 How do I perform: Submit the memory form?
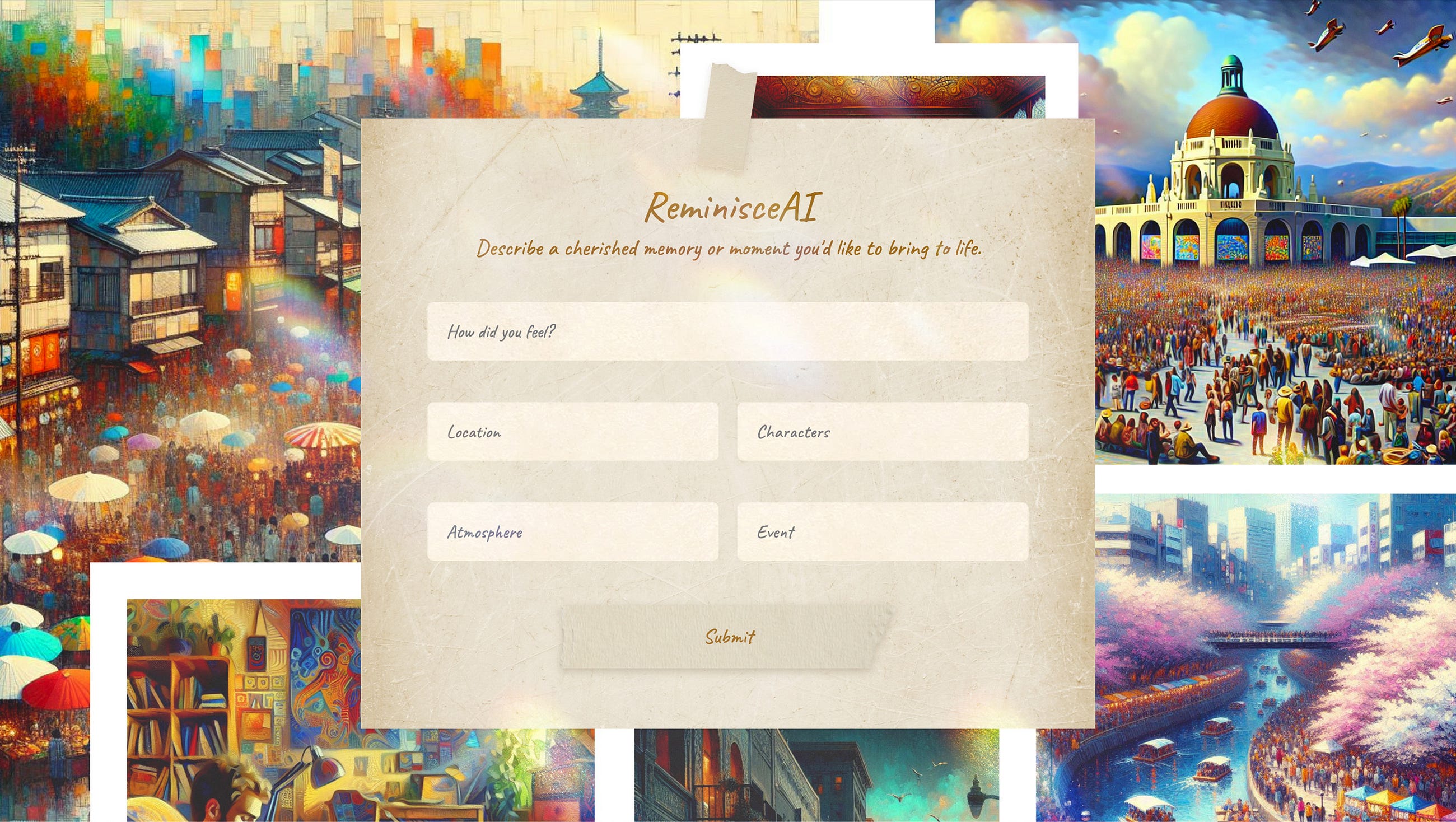(x=727, y=636)
